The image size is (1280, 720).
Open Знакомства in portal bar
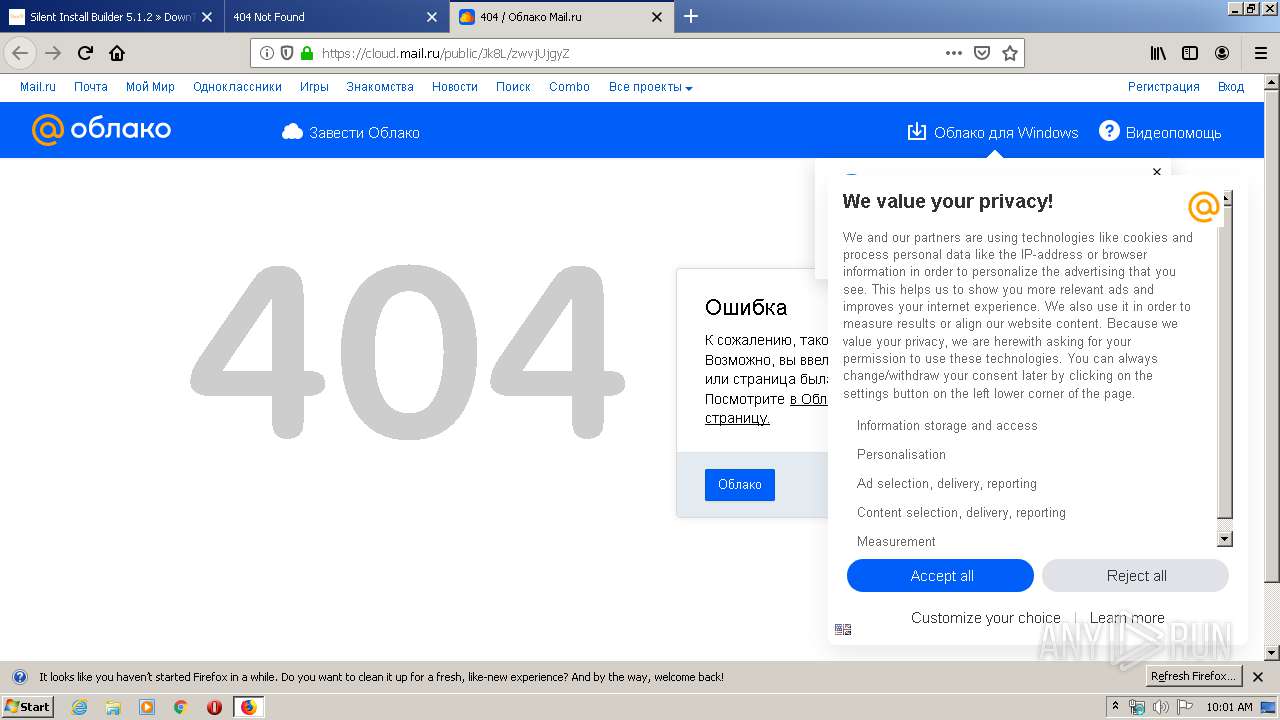tap(380, 87)
